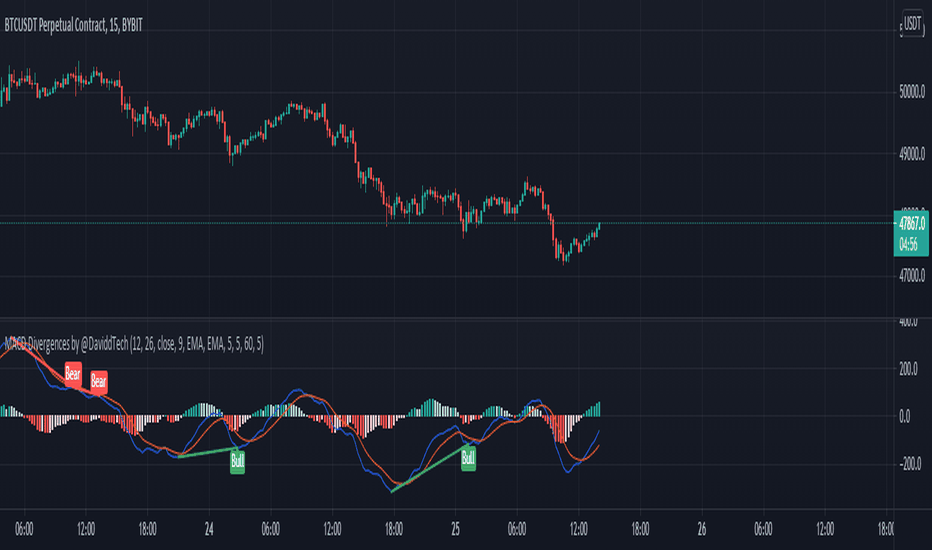This screenshot has height=550, width=932.
Task: Click the 200.0 MACD scale label
Action: [x=908, y=369]
